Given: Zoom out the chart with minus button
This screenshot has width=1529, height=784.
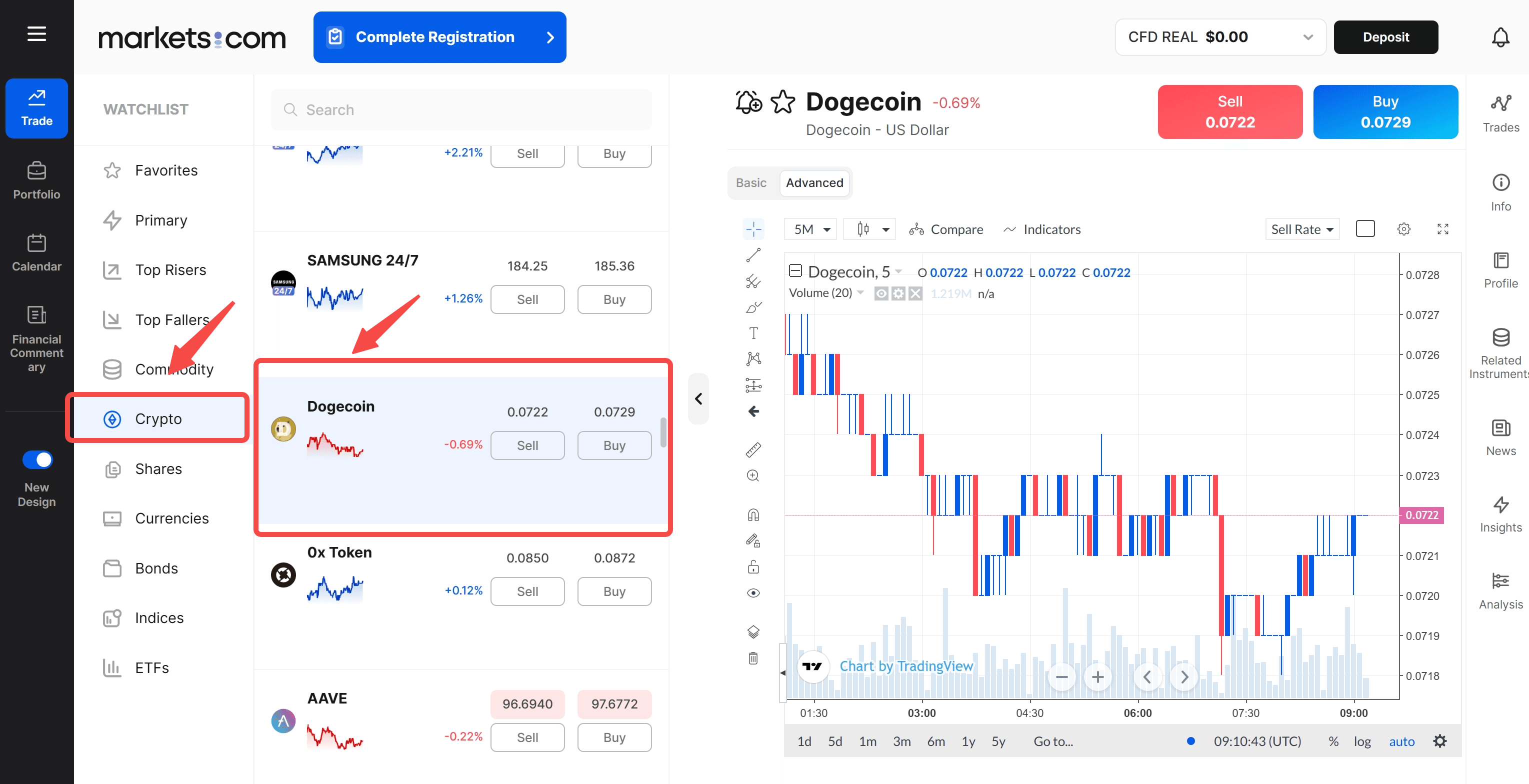Looking at the screenshot, I should tap(1061, 676).
